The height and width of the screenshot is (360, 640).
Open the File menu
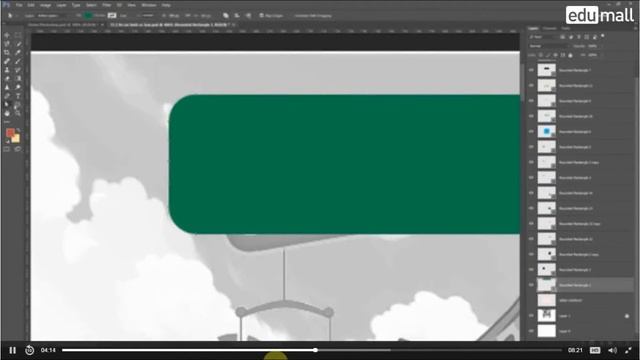coord(19,5)
